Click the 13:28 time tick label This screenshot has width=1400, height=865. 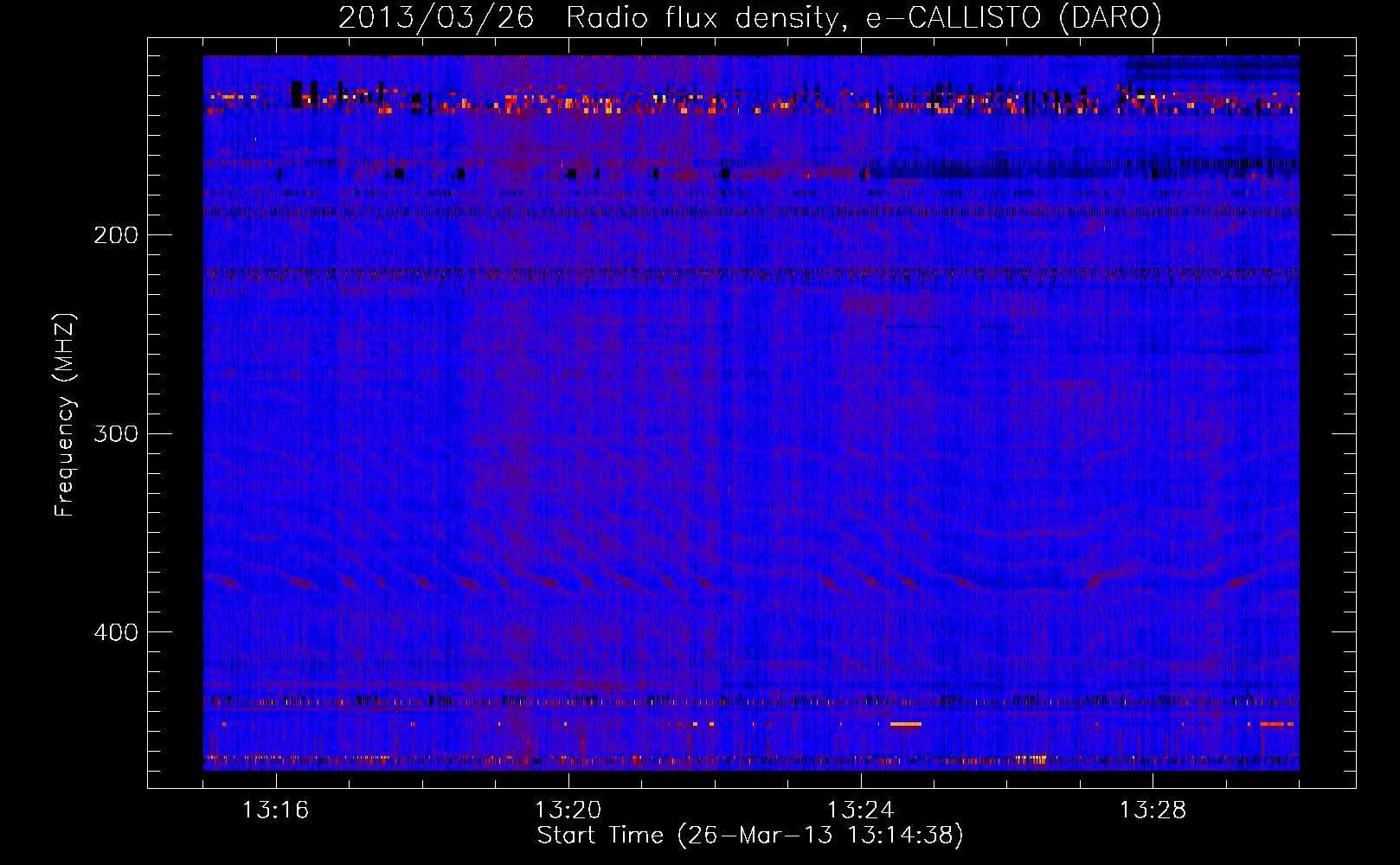coord(1153,811)
